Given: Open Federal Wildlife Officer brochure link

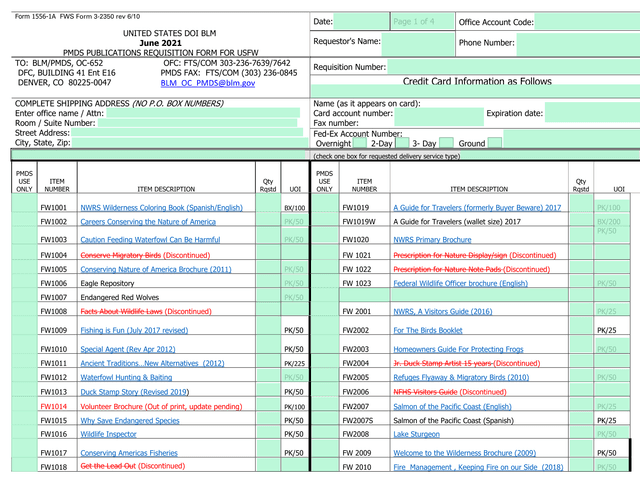Looking at the screenshot, I should pos(460,283).
